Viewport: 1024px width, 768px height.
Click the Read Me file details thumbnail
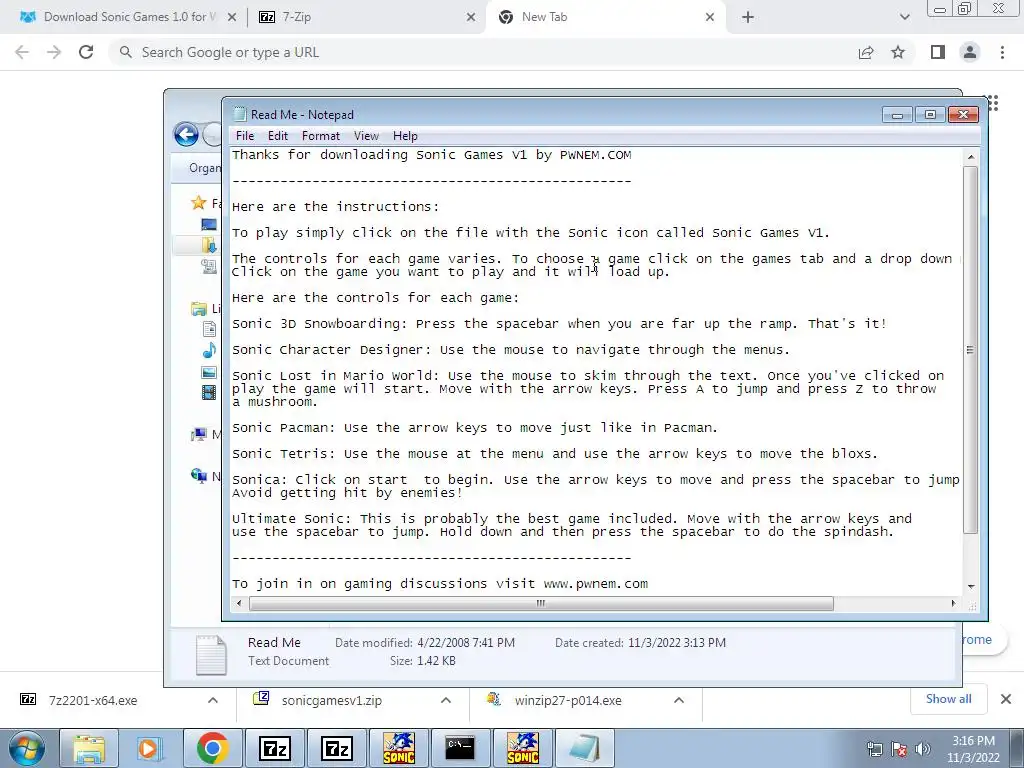coord(211,654)
